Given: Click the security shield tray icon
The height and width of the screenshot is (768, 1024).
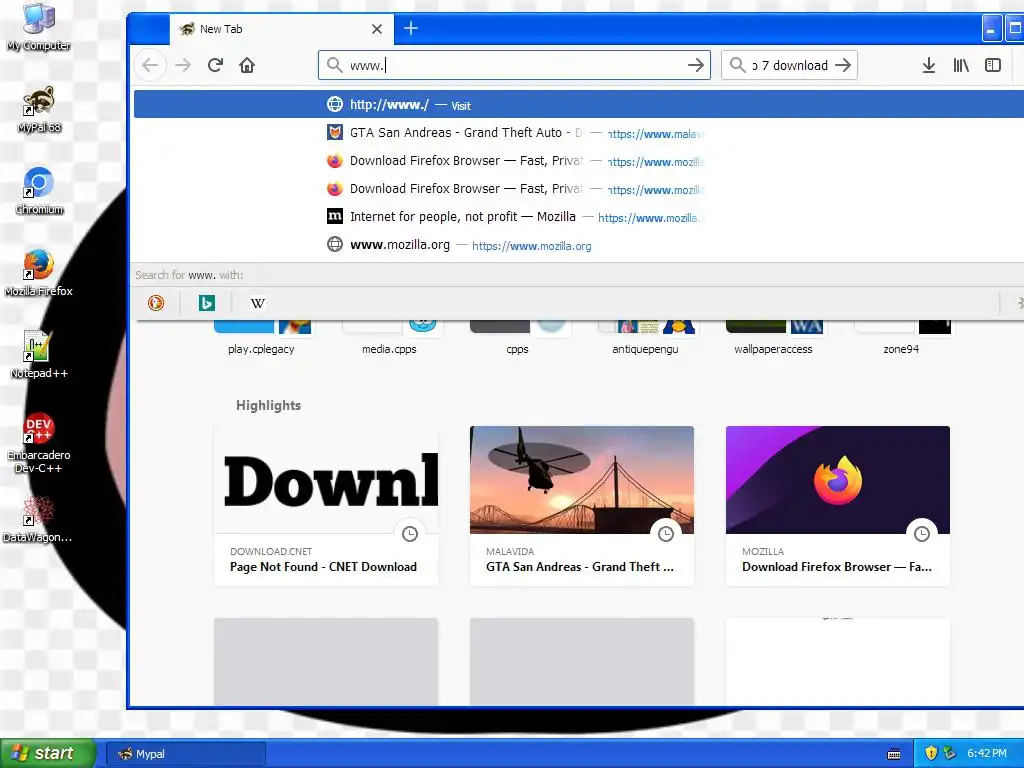Looking at the screenshot, I should (x=931, y=753).
